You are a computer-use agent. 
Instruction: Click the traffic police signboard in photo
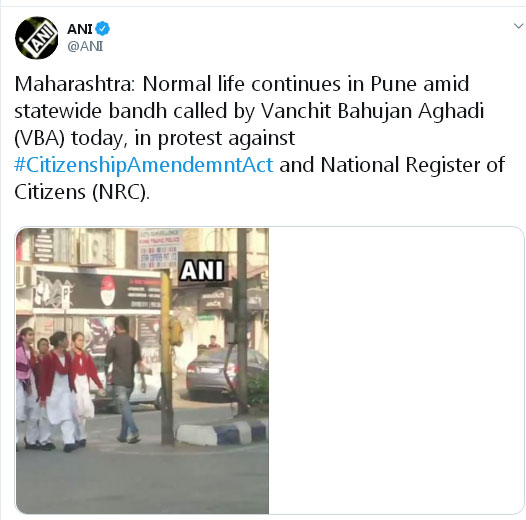coord(158,248)
